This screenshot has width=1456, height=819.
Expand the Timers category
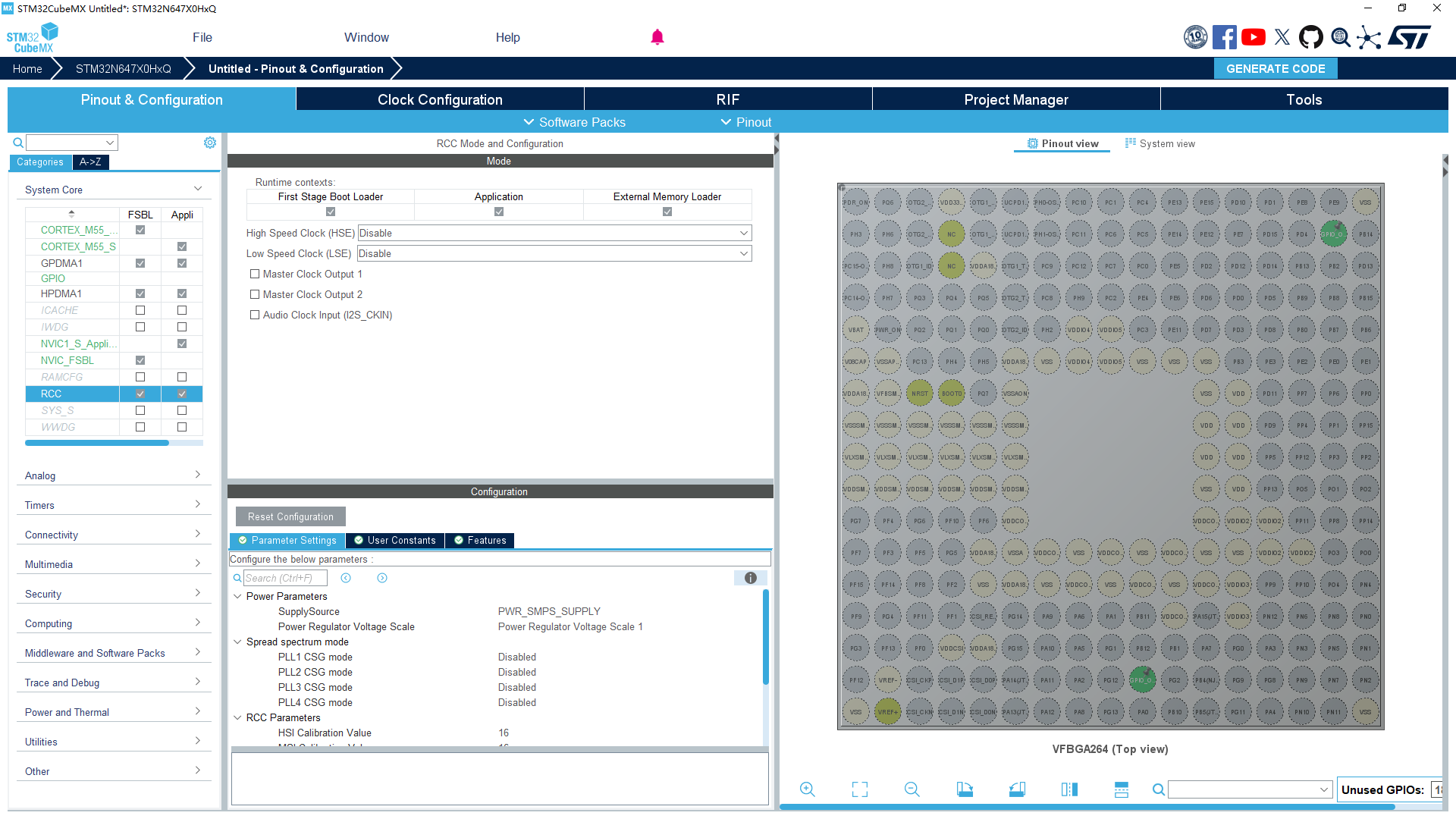pos(114,505)
